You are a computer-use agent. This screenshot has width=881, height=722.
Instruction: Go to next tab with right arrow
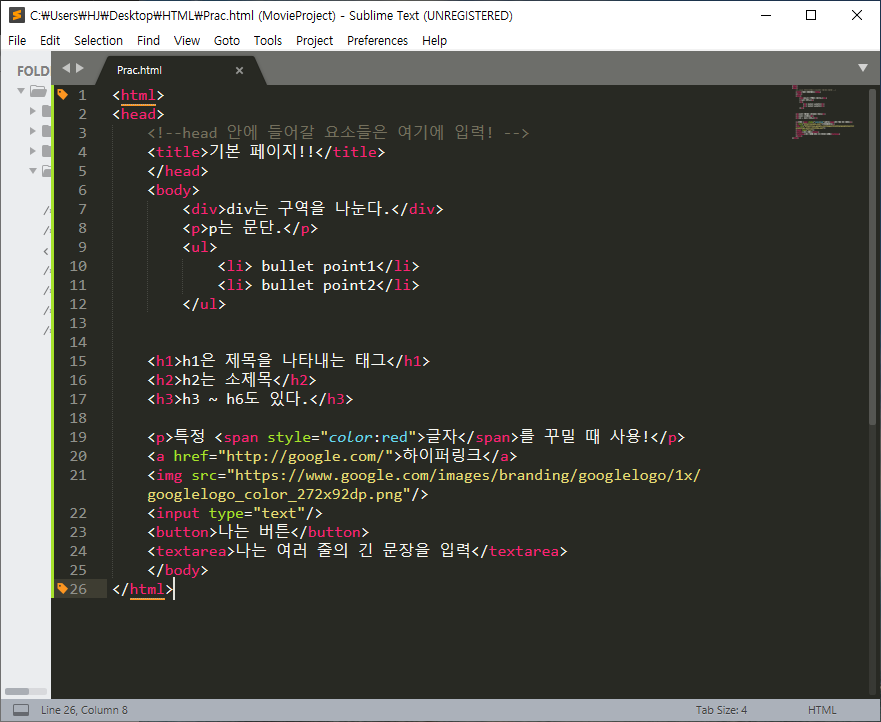tap(80, 68)
